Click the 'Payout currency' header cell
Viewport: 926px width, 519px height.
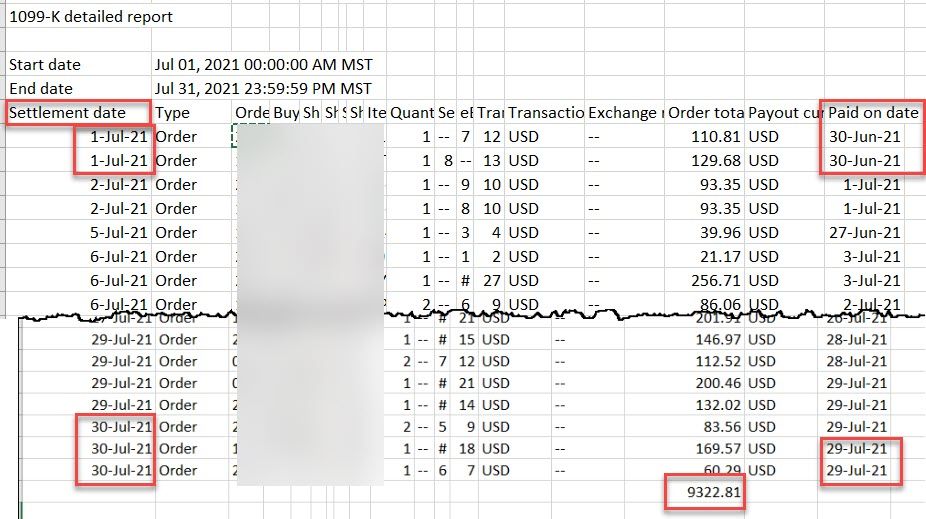click(785, 113)
